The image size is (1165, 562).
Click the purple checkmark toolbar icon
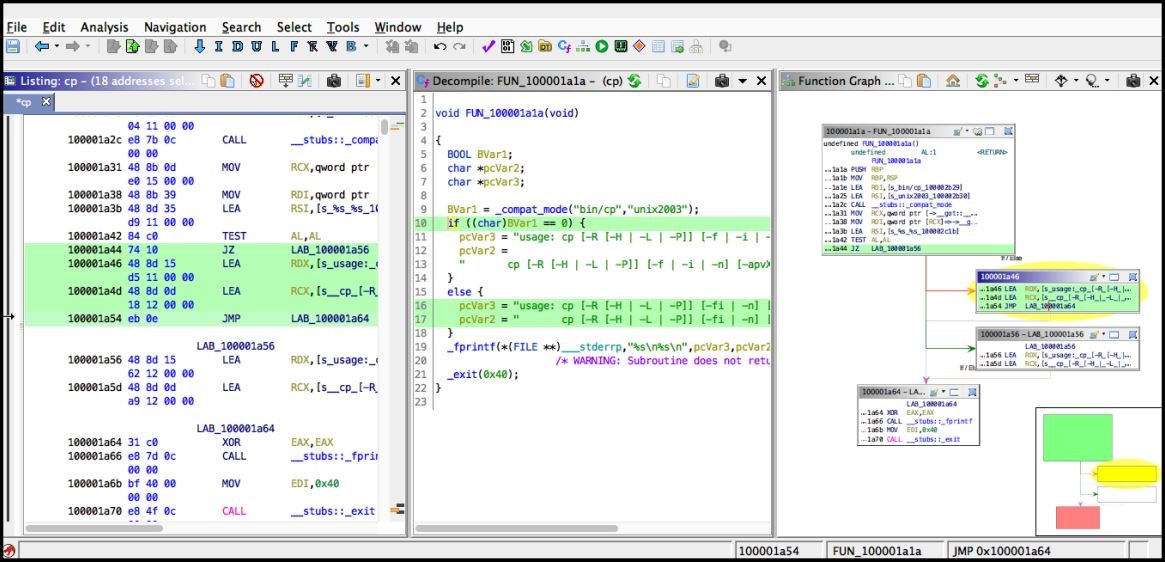(488, 46)
